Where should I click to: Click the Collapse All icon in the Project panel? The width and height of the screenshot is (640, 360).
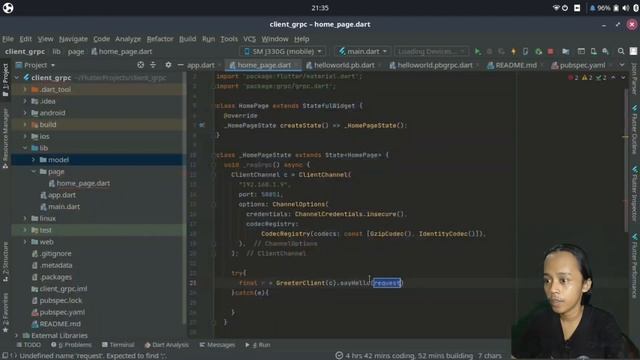pyautogui.click(x=153, y=65)
